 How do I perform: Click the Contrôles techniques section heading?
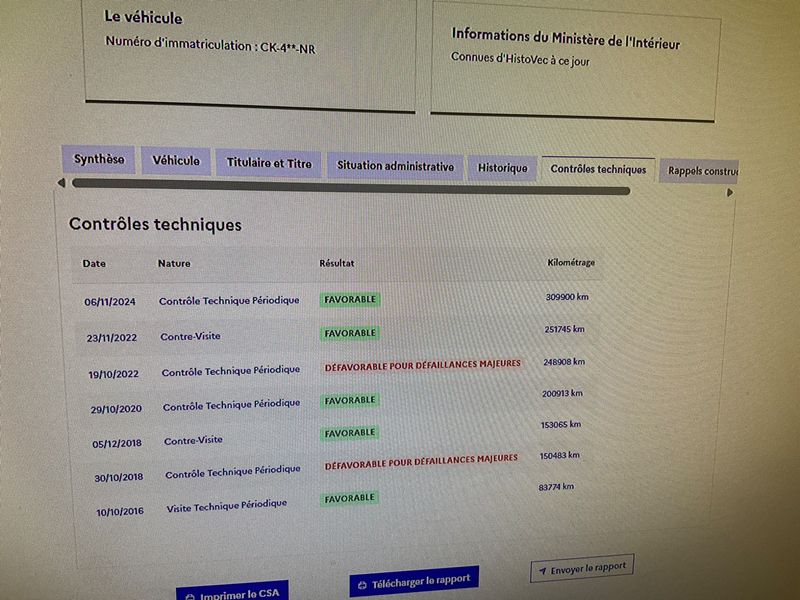coord(155,224)
